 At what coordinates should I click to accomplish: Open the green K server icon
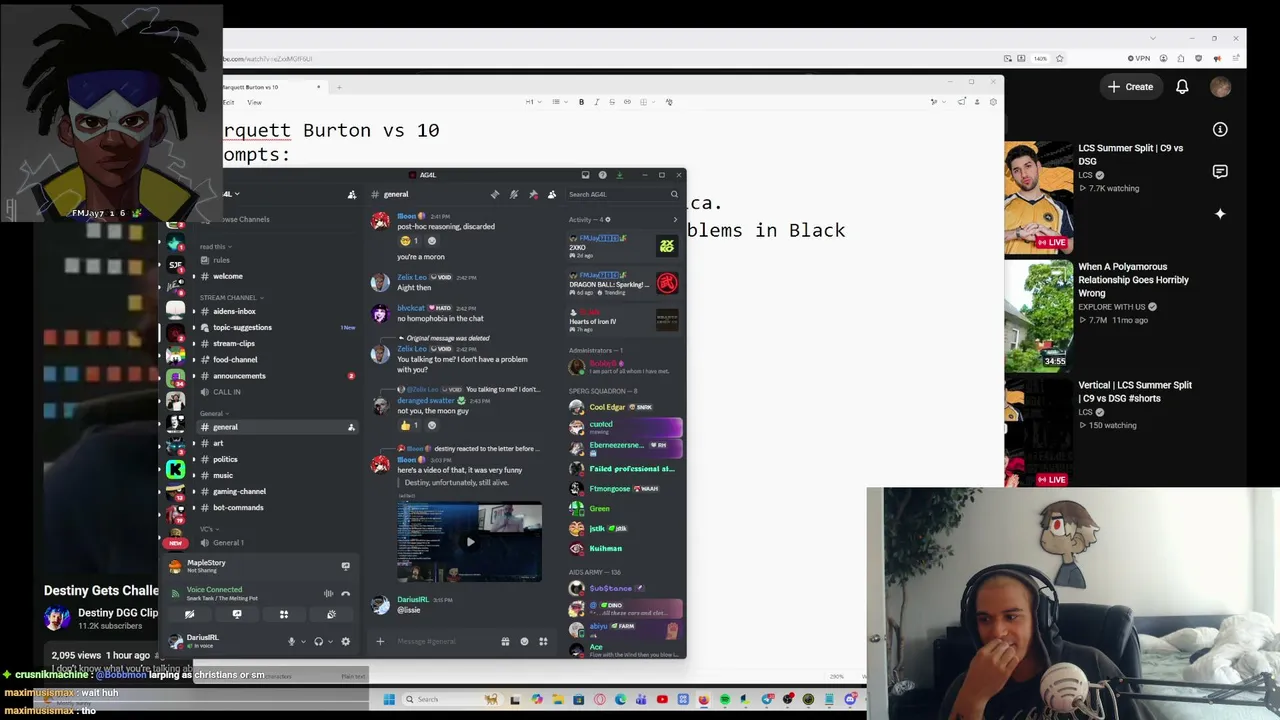click(176, 469)
